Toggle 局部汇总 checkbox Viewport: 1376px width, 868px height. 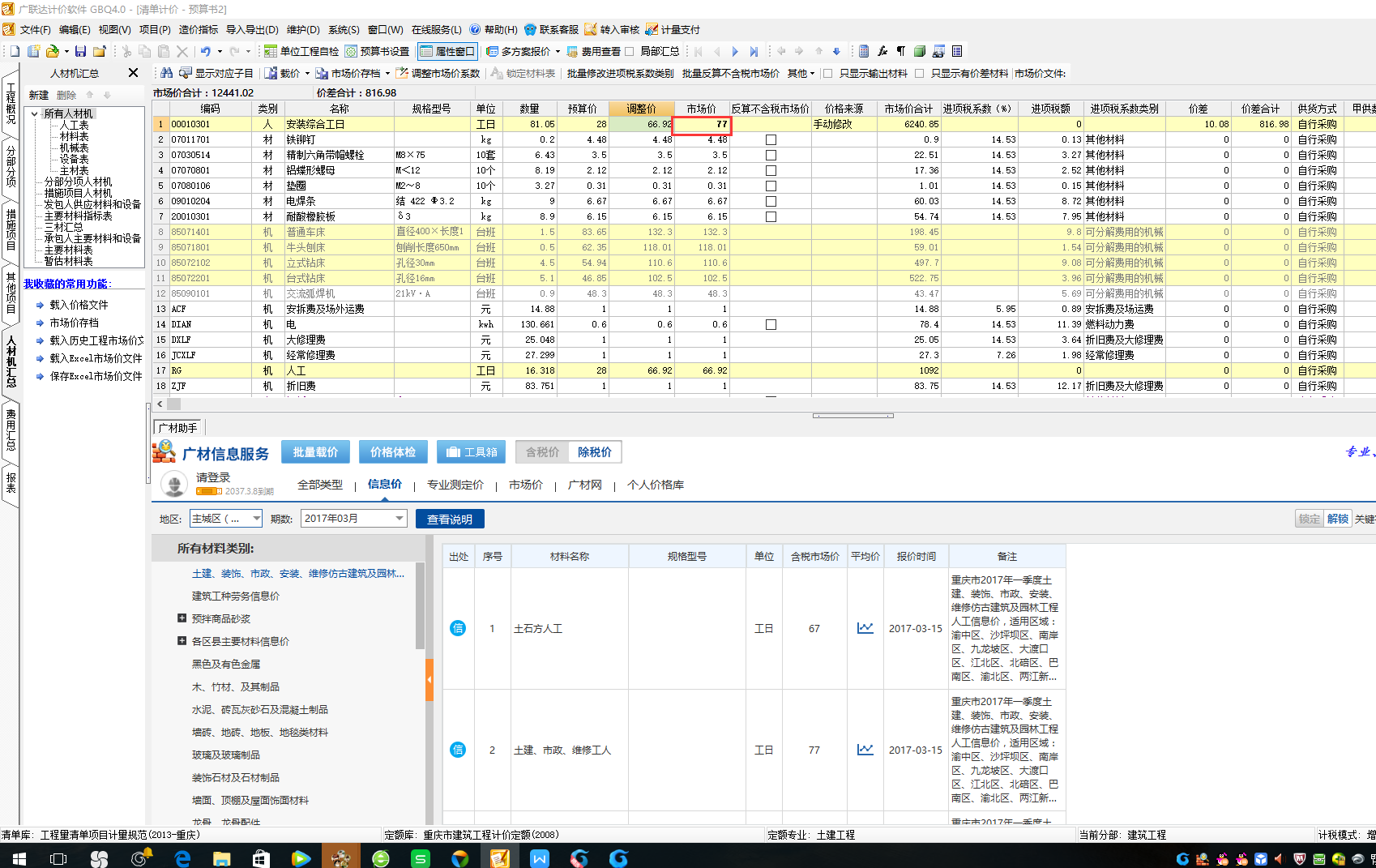(629, 51)
